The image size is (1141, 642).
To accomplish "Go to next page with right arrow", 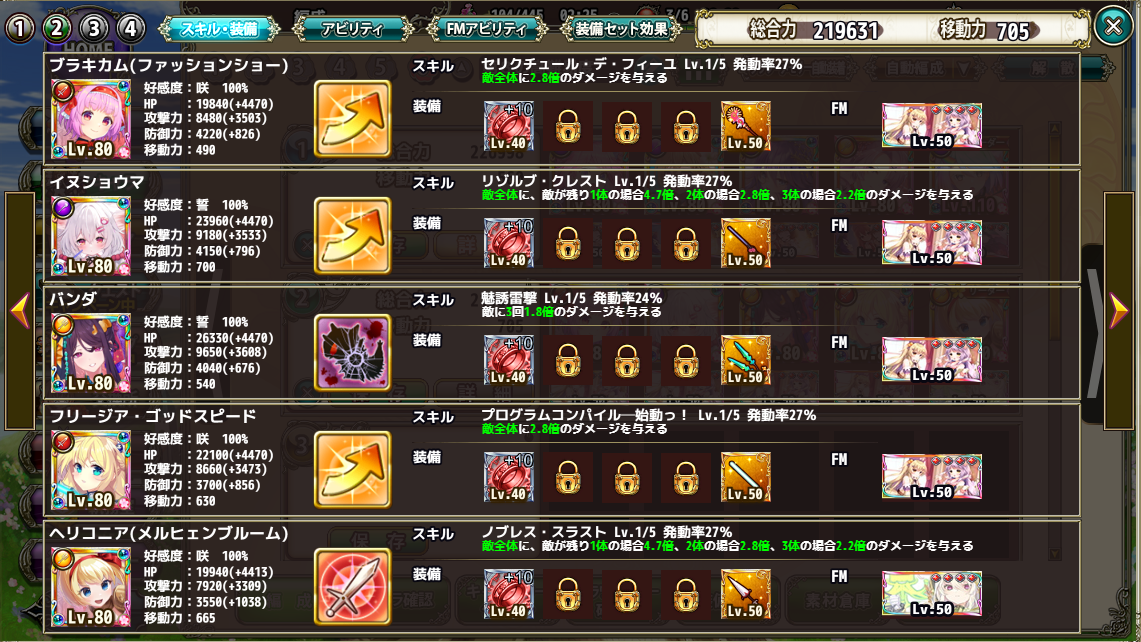I will tap(1119, 311).
